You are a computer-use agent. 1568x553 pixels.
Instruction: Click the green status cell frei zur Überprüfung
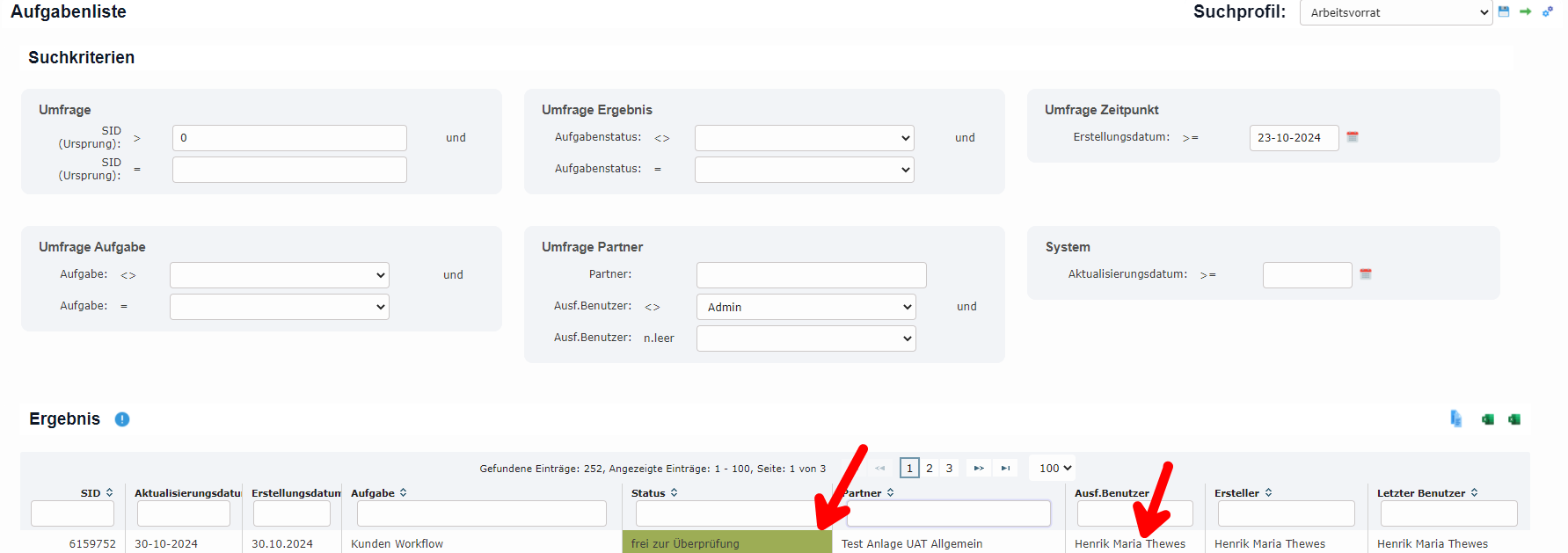click(726, 543)
